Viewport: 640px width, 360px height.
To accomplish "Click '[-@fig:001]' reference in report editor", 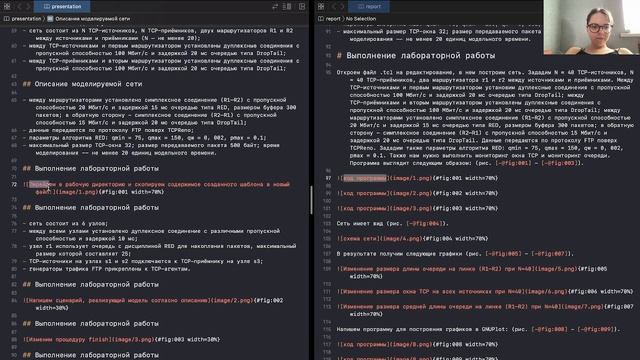I will (x=514, y=163).
